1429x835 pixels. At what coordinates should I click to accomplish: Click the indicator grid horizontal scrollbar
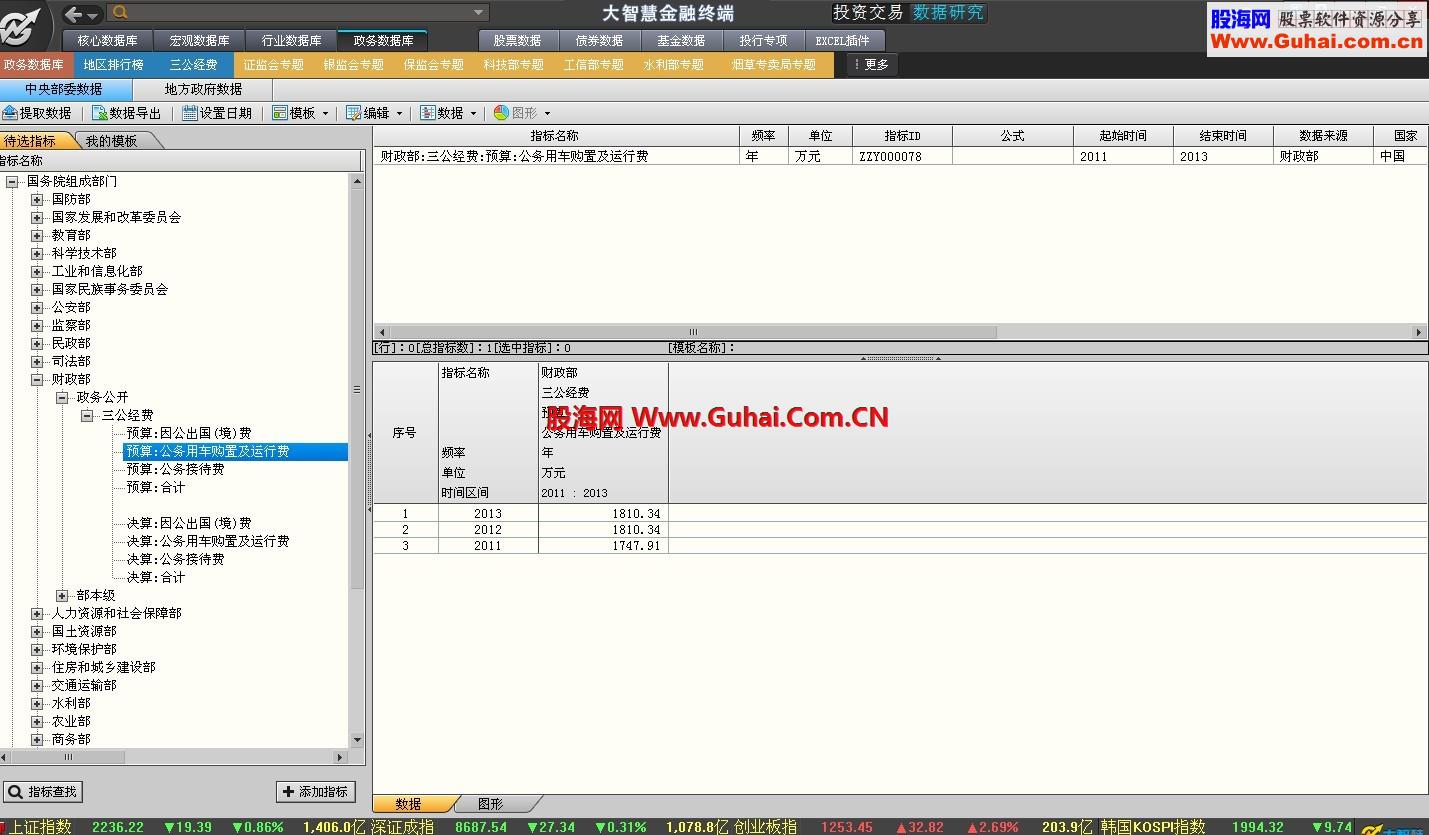click(x=692, y=332)
